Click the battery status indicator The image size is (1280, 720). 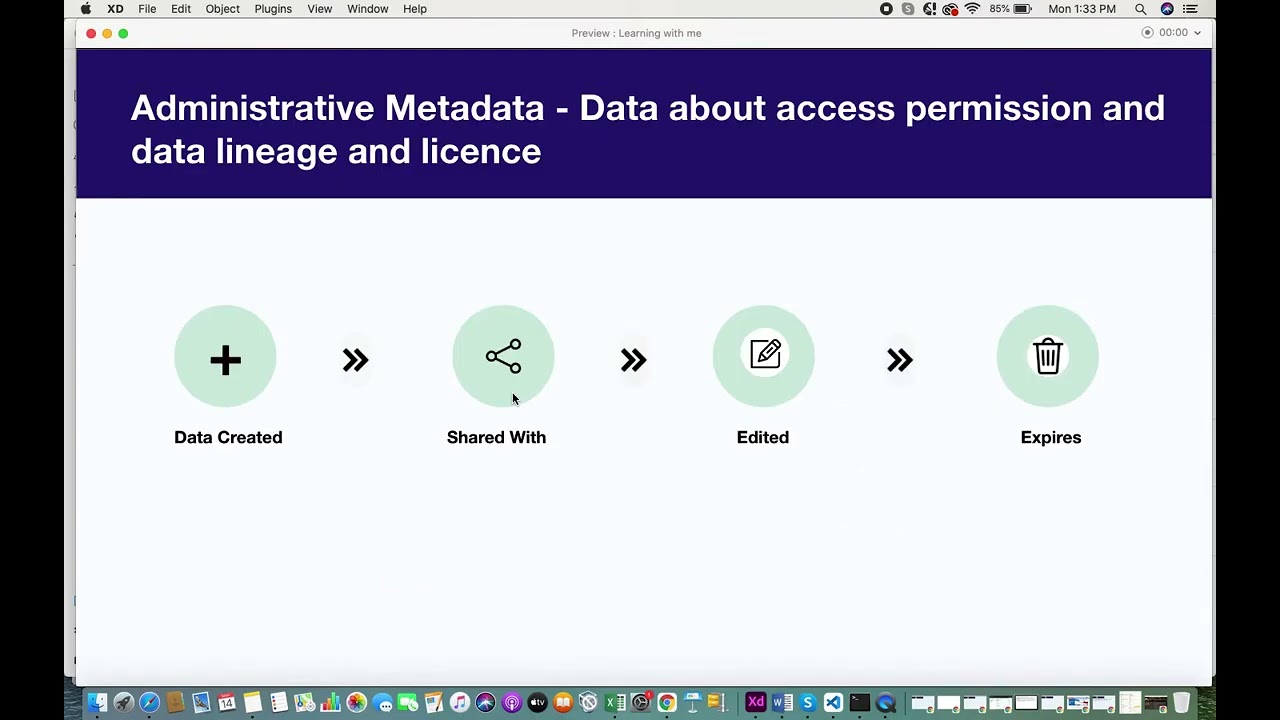(1010, 9)
